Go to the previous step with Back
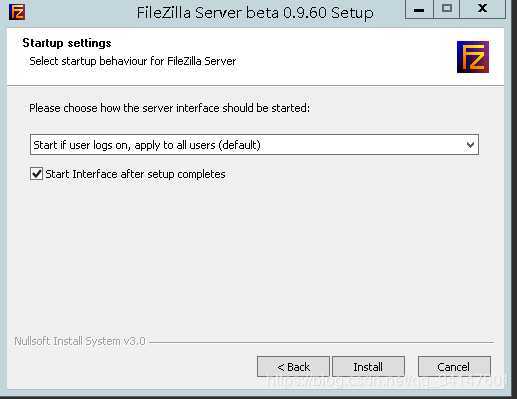The width and height of the screenshot is (517, 399). pyautogui.click(x=293, y=367)
